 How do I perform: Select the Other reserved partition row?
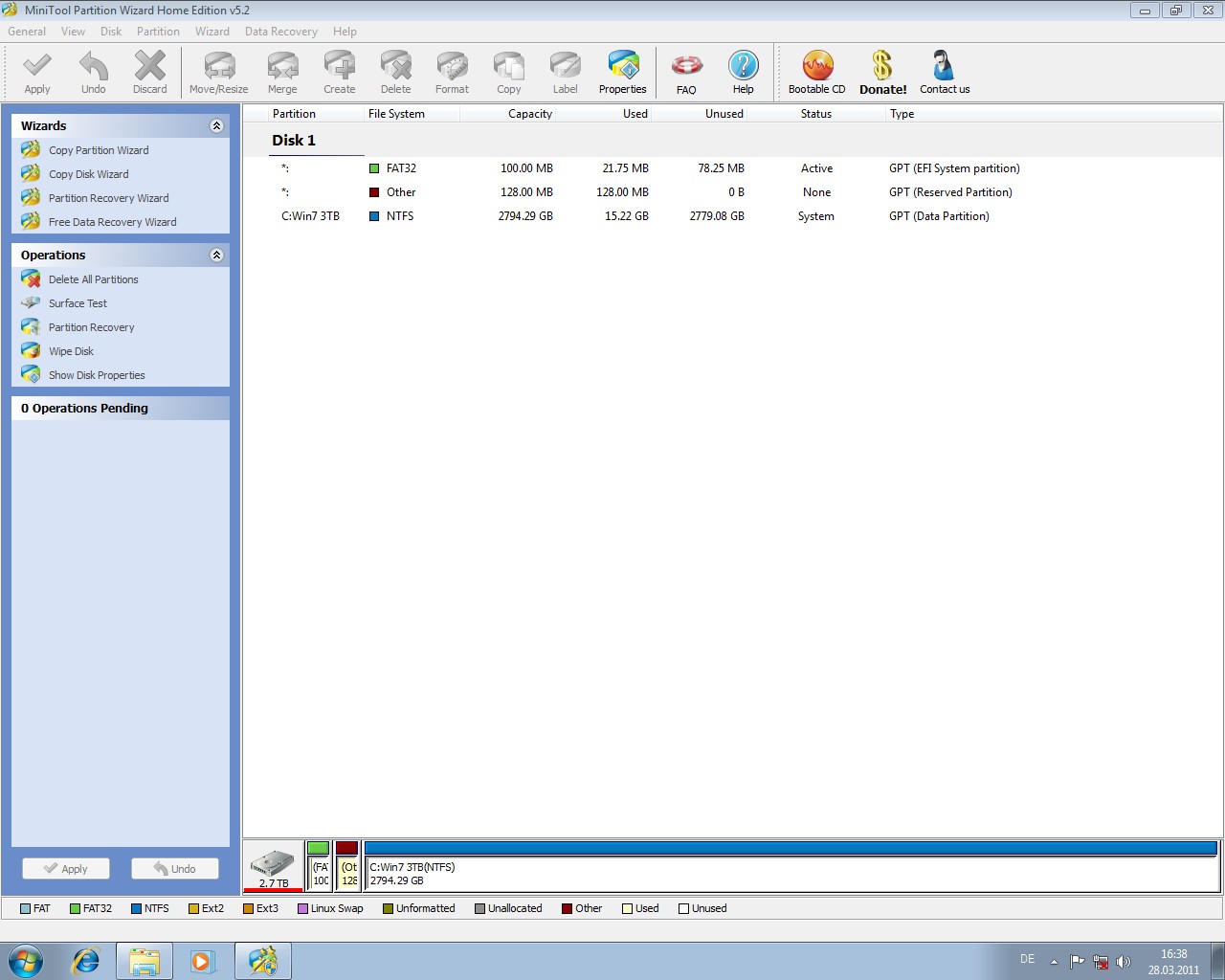[732, 192]
